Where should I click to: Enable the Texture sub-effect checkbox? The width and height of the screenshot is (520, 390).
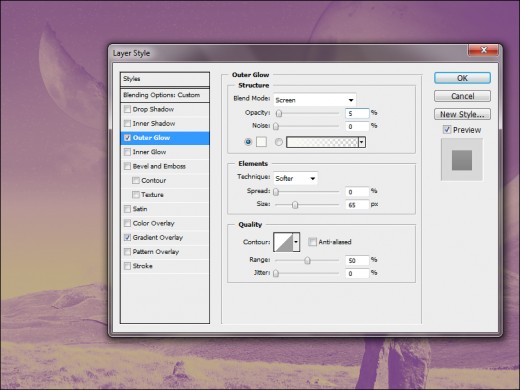(x=136, y=195)
